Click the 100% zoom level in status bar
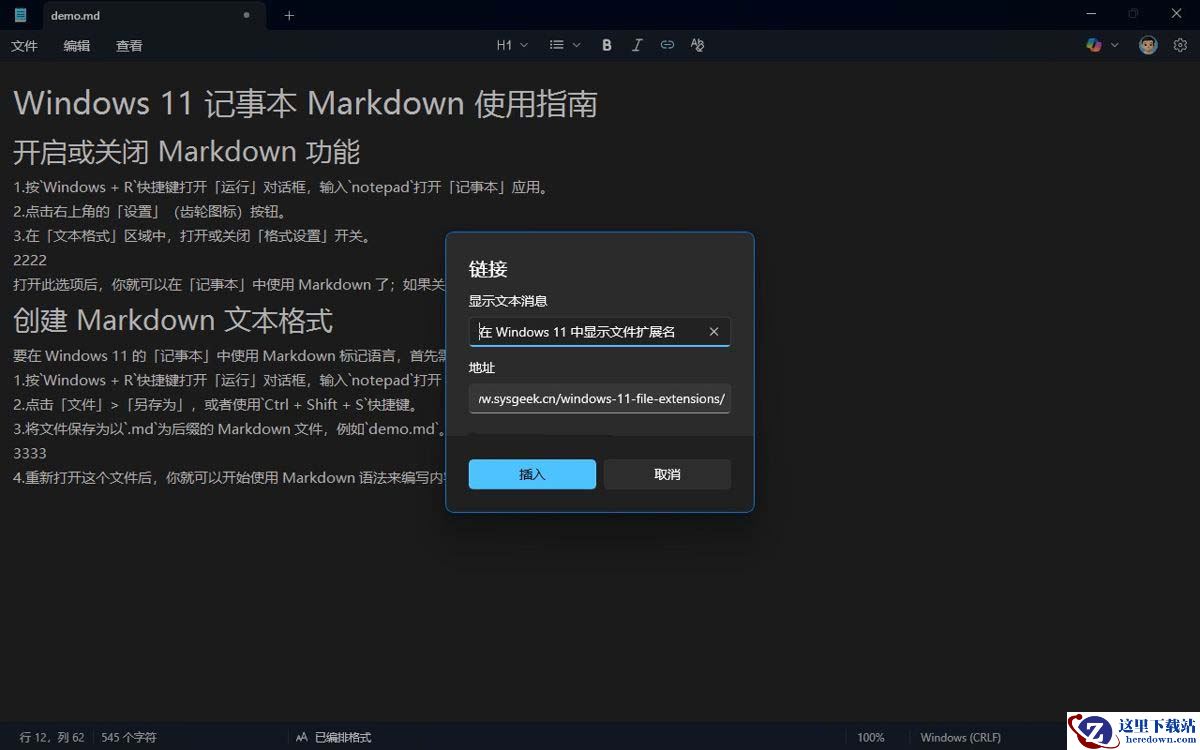The width and height of the screenshot is (1200, 750). (x=871, y=737)
